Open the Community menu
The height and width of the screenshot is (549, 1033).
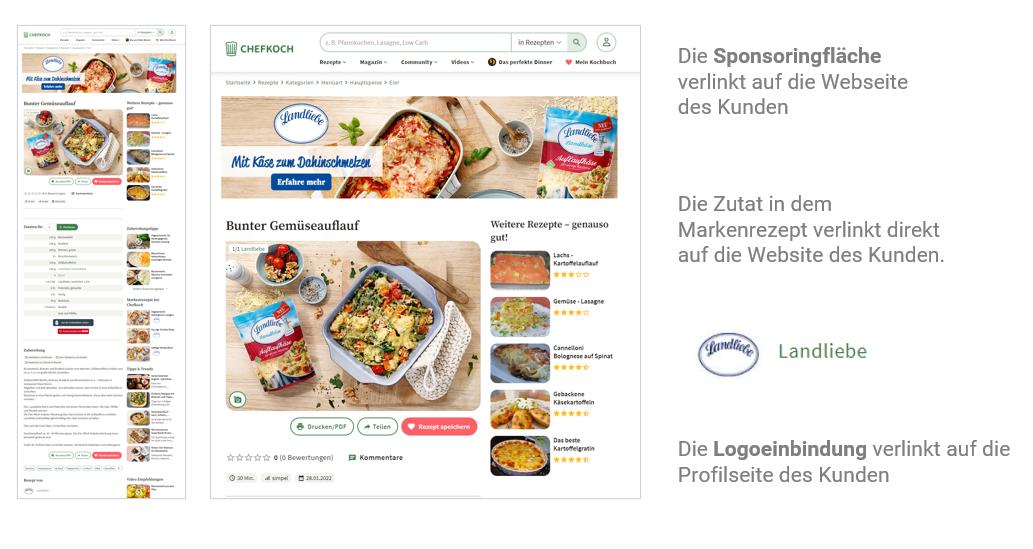tap(419, 62)
